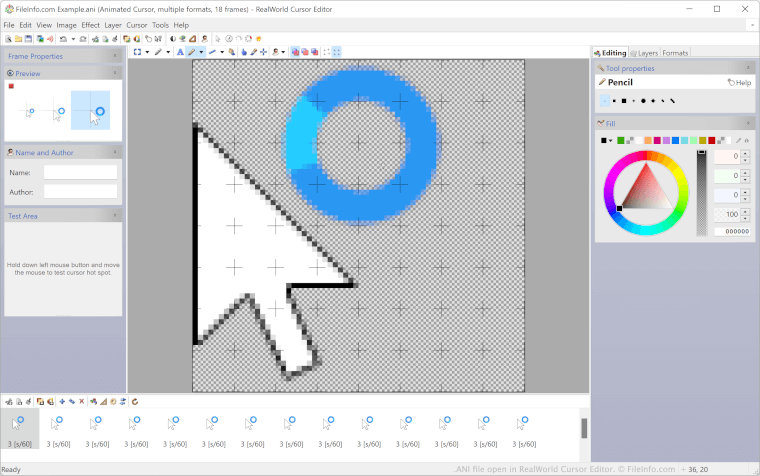Select the Line drawing tool

[211, 51]
